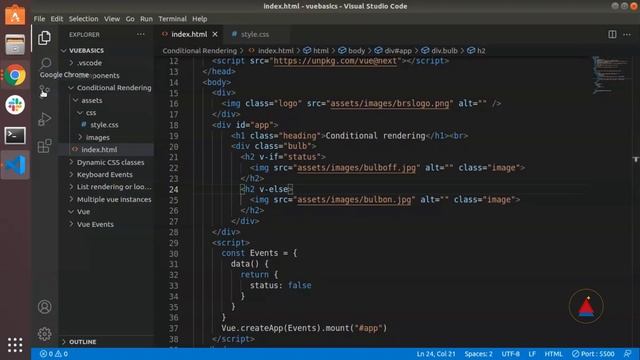The height and width of the screenshot is (360, 640).
Task: Change end of line sequence LF
Action: click(x=532, y=354)
